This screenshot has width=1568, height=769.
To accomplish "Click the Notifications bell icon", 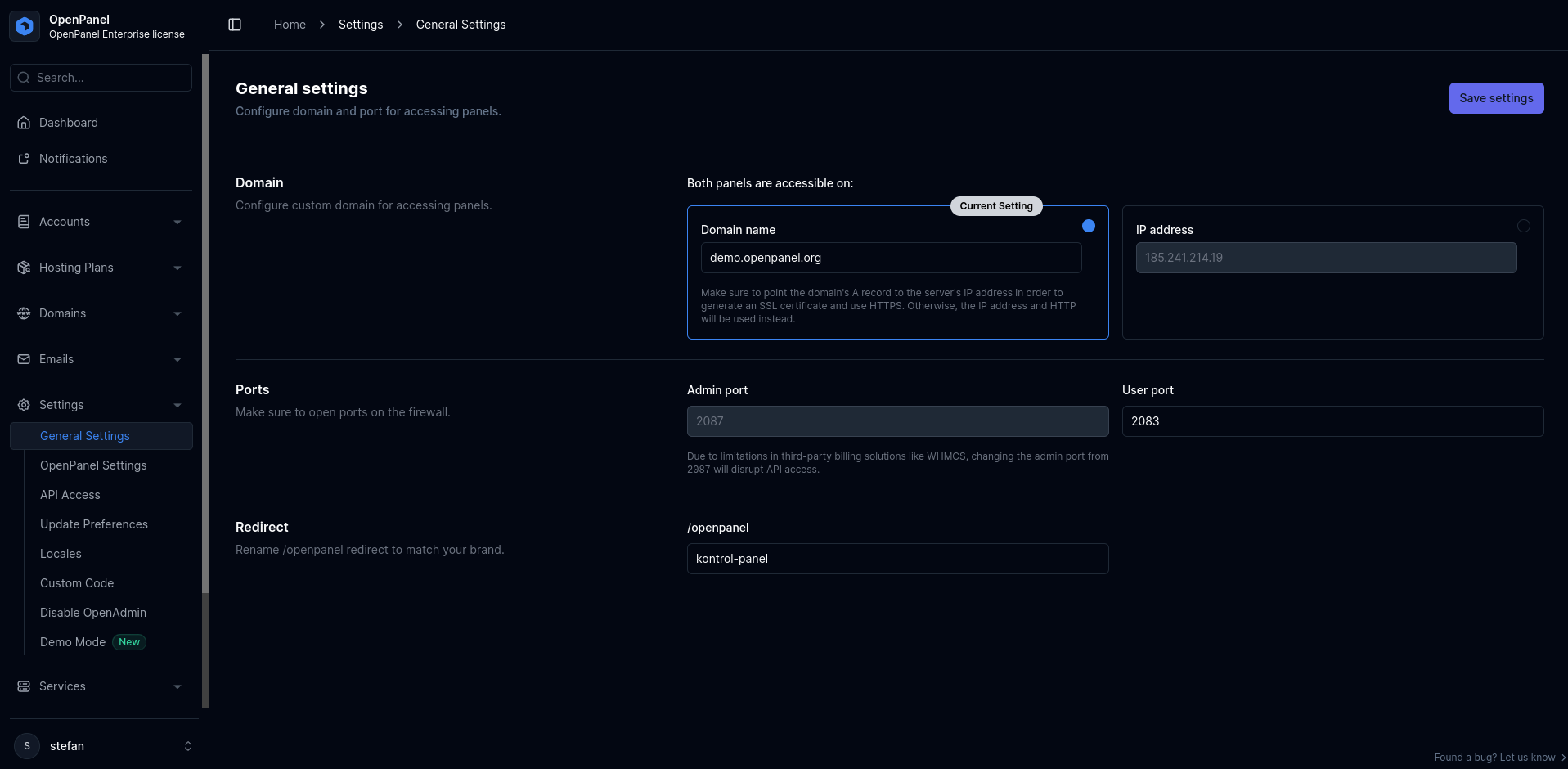I will (x=24, y=158).
